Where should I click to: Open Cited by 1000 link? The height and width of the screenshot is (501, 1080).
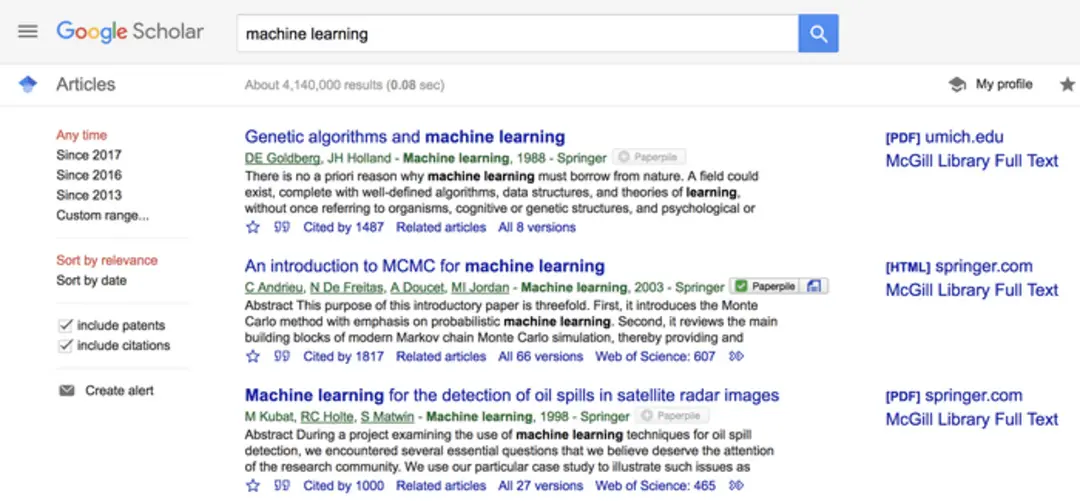point(344,486)
